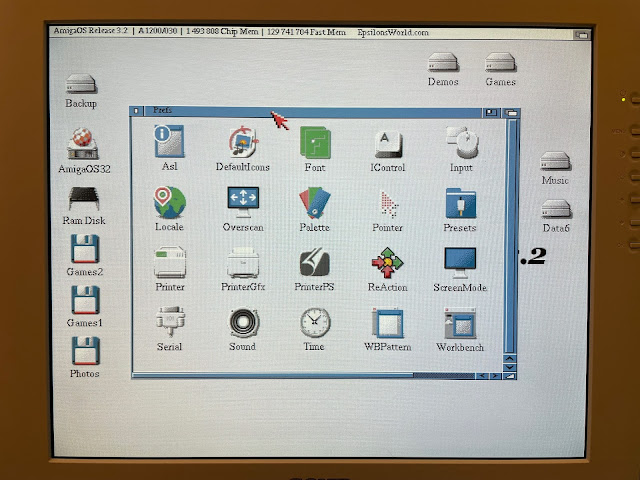Select the Backup drive icon

tap(81, 83)
